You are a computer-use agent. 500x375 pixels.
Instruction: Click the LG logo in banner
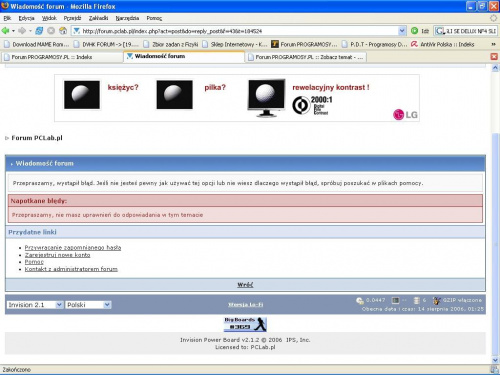coord(405,115)
